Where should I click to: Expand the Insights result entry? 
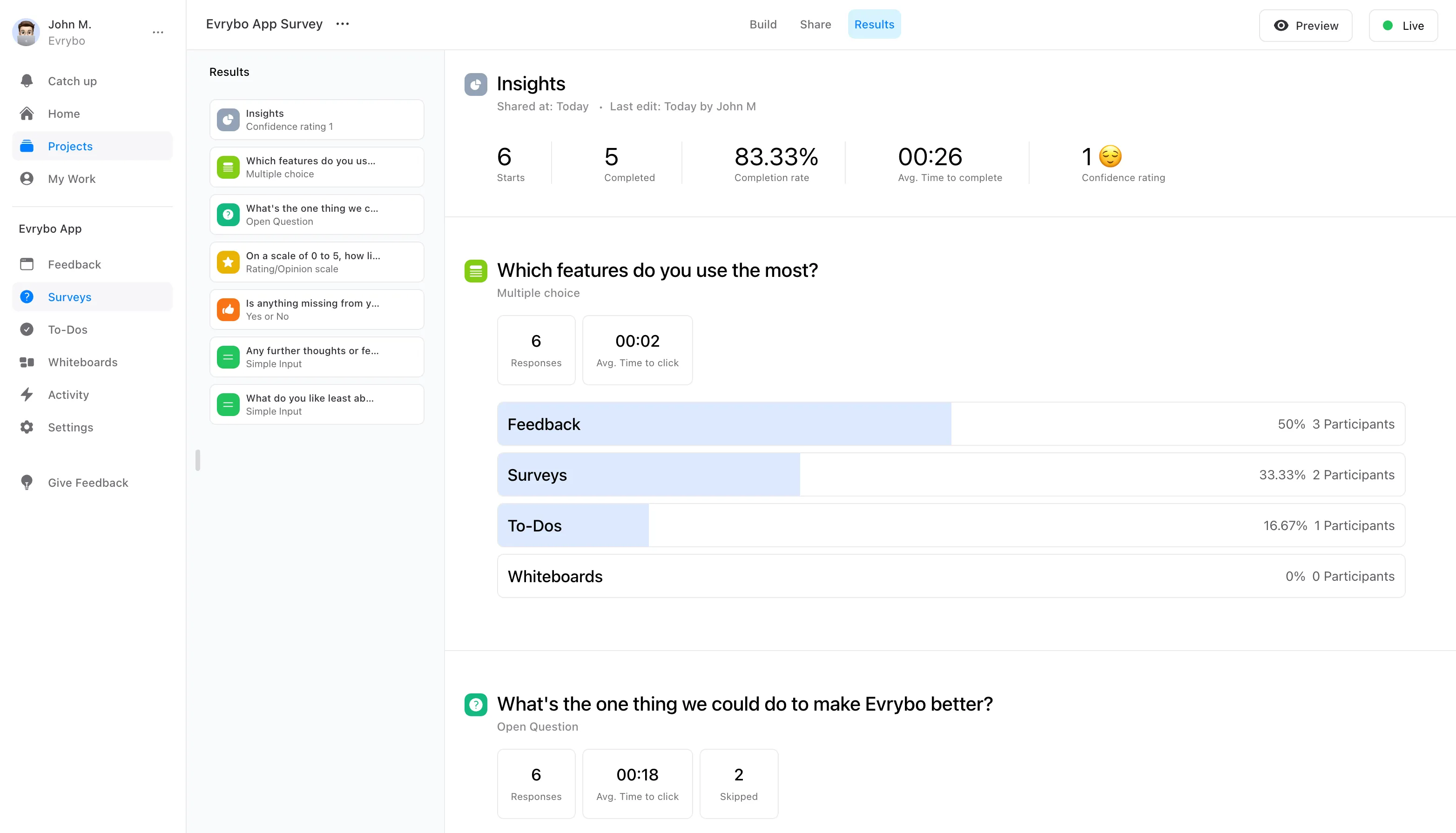pyautogui.click(x=317, y=119)
